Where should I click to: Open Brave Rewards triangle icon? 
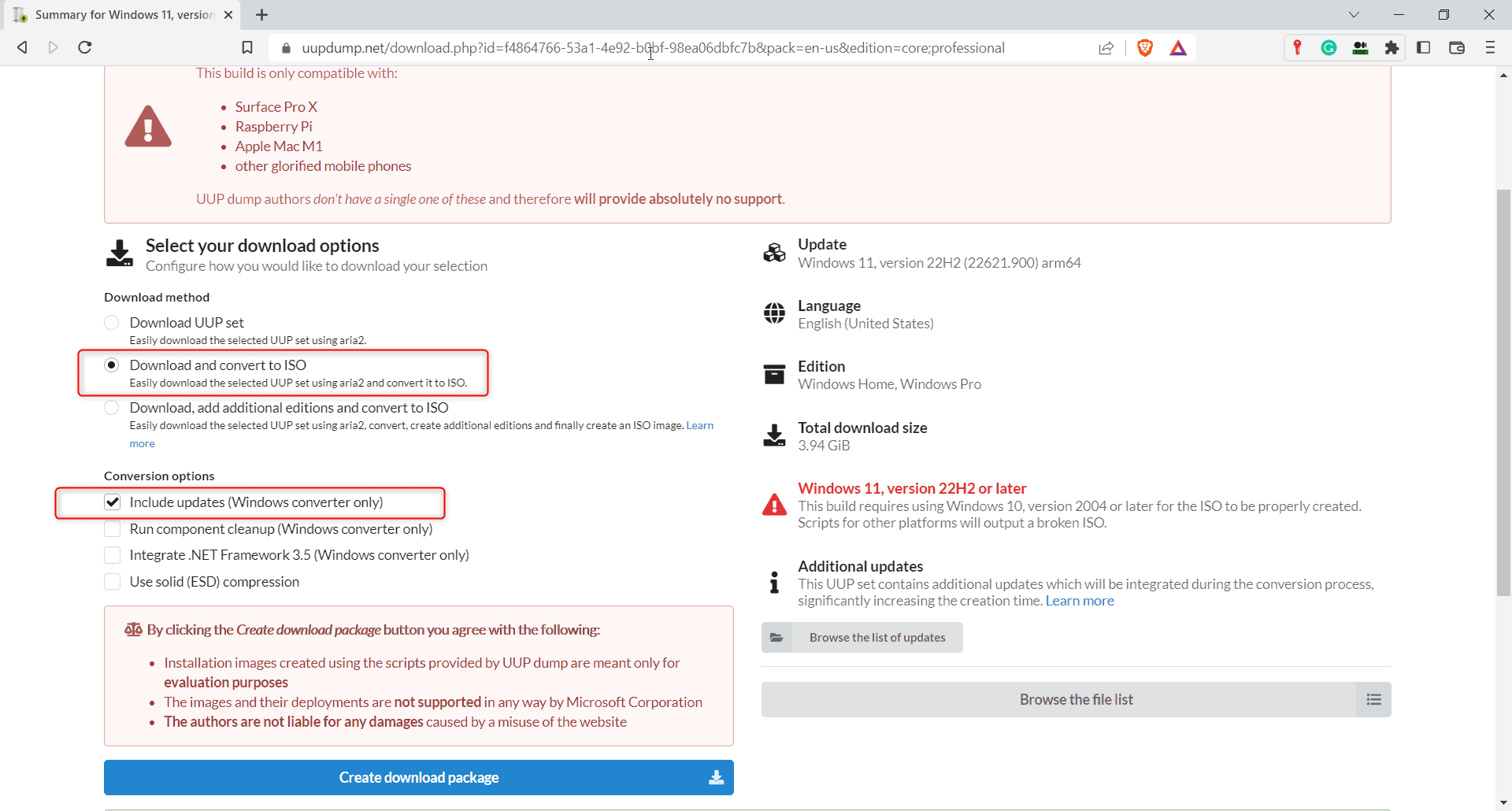pyautogui.click(x=1178, y=48)
